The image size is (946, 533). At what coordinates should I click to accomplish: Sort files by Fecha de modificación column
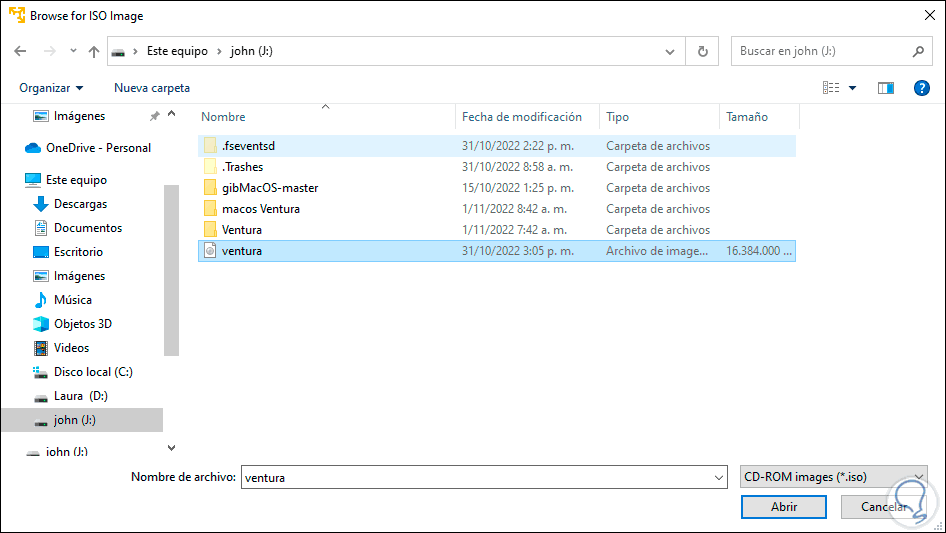pyautogui.click(x=522, y=117)
